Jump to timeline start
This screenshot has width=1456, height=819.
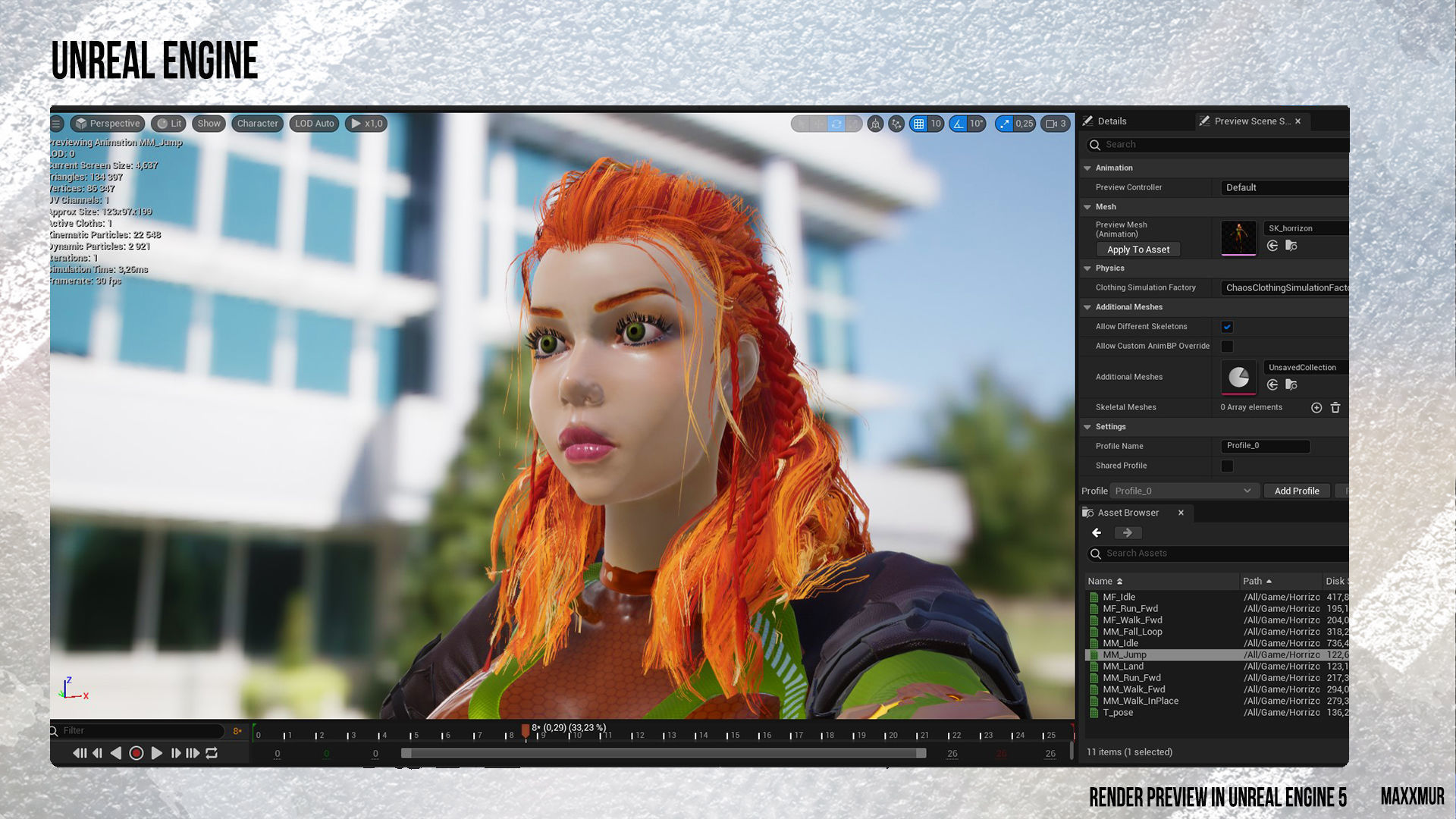click(80, 754)
